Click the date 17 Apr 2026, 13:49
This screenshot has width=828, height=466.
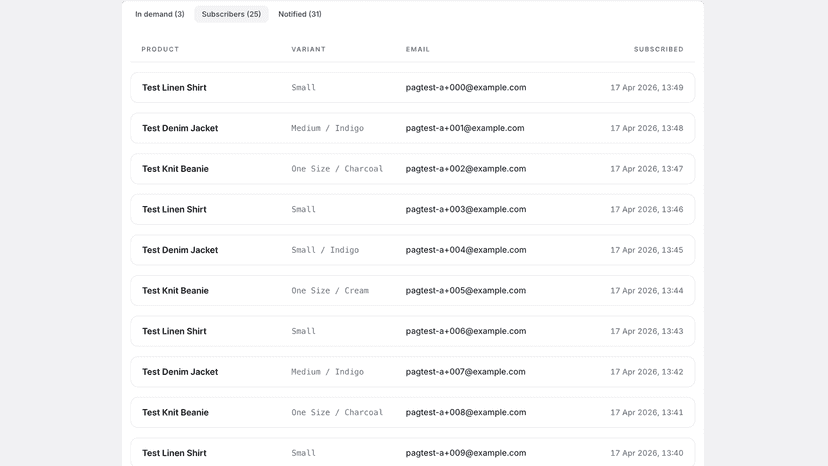(647, 88)
